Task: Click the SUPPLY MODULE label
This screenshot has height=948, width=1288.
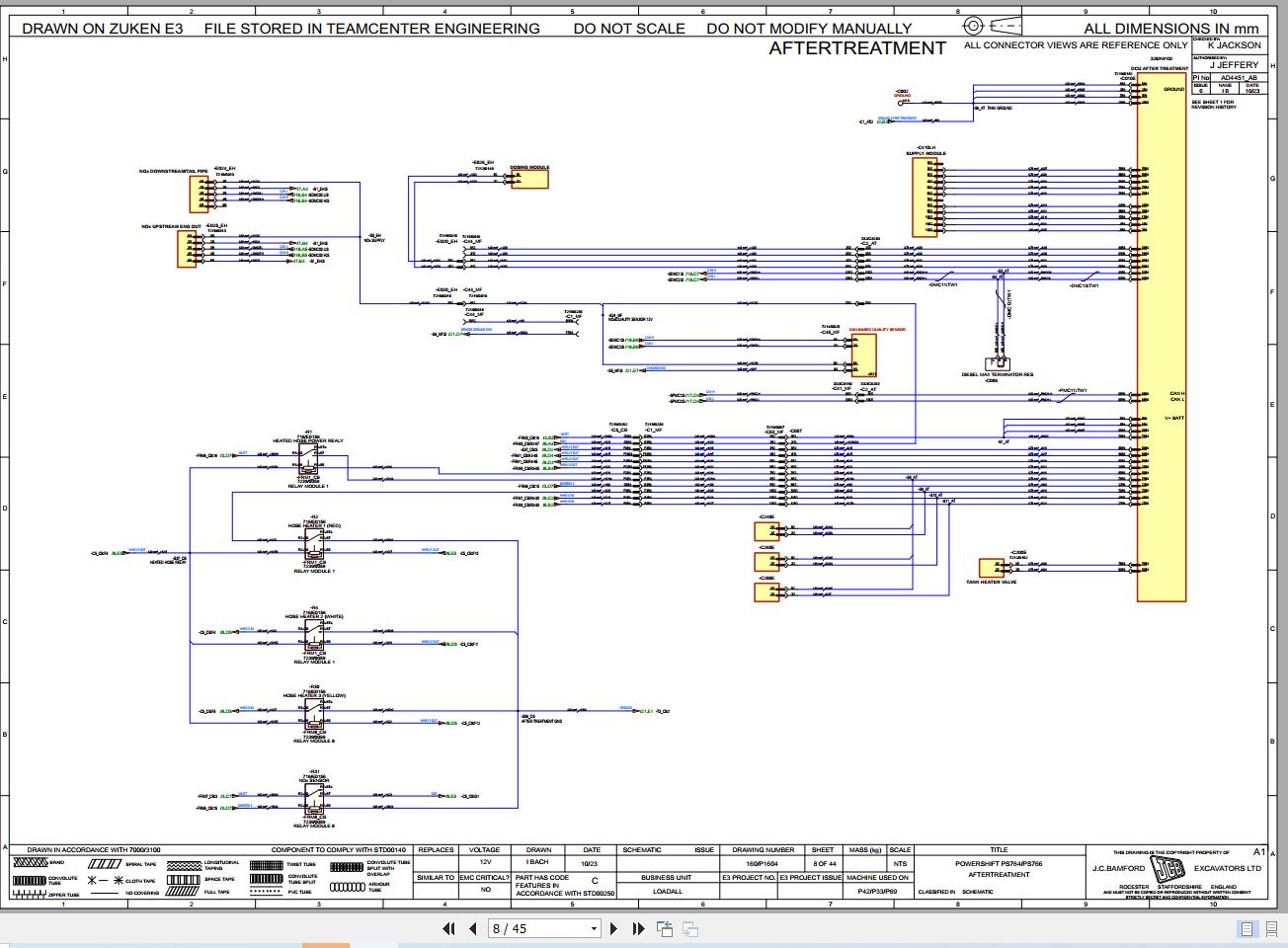Action: (926, 154)
